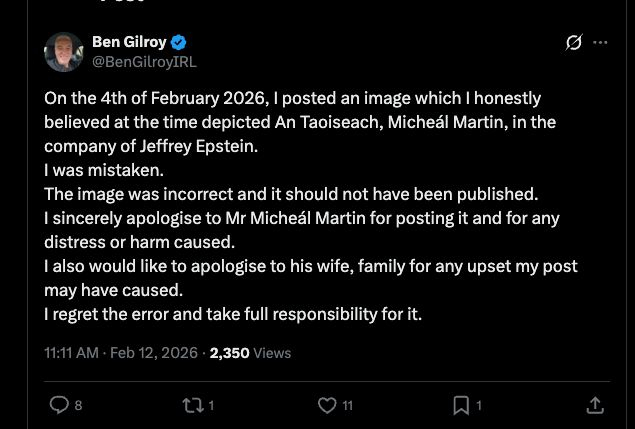Image resolution: width=635 pixels, height=429 pixels.
Task: Bookmark this post using the bookmark icon
Action: click(461, 405)
